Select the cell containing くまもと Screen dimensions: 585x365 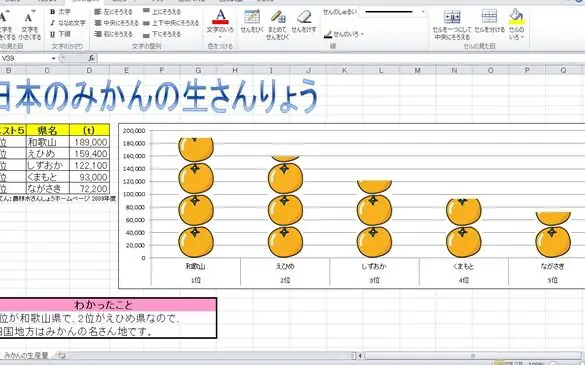click(48, 177)
